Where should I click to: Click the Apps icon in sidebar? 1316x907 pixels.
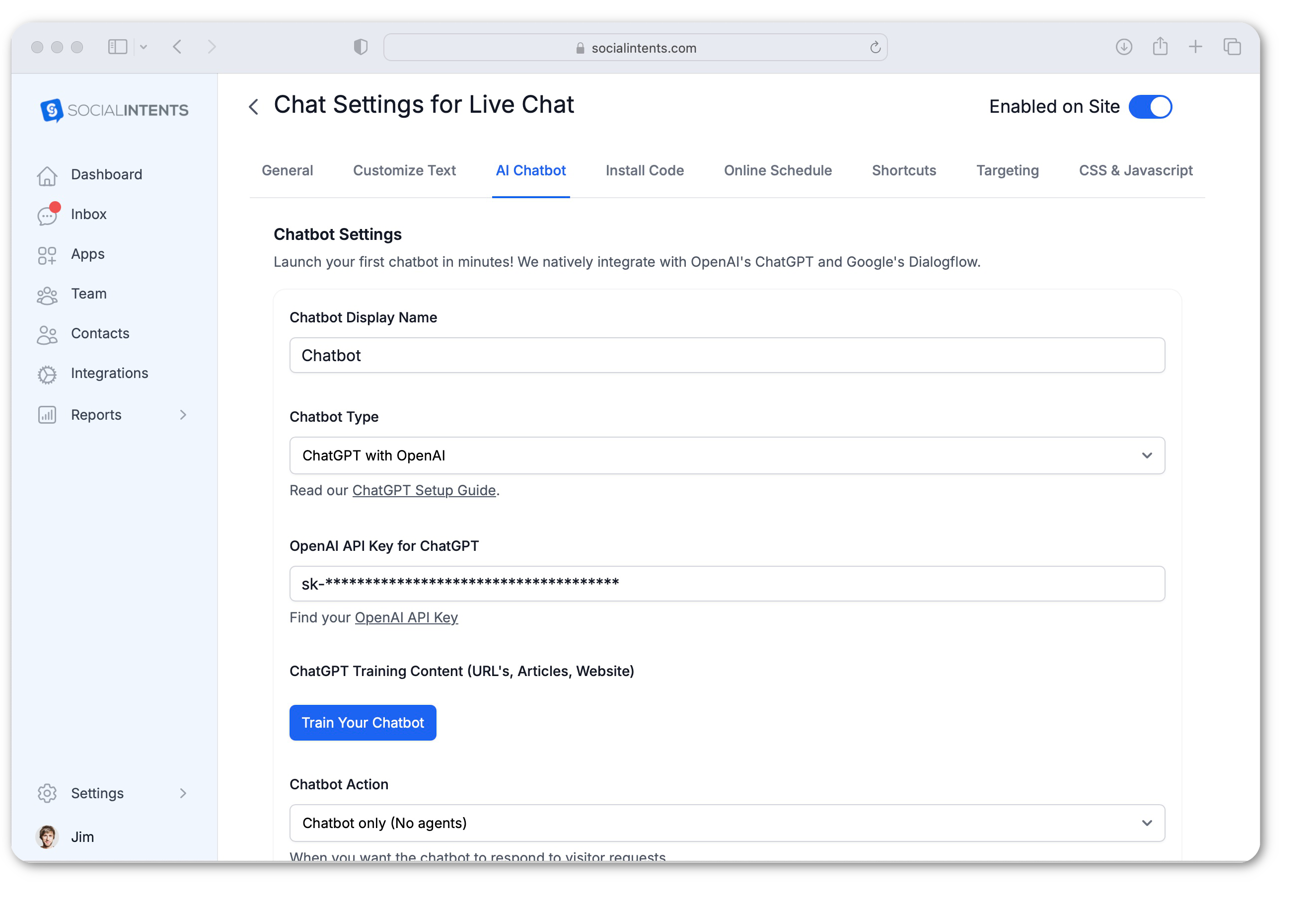click(47, 253)
